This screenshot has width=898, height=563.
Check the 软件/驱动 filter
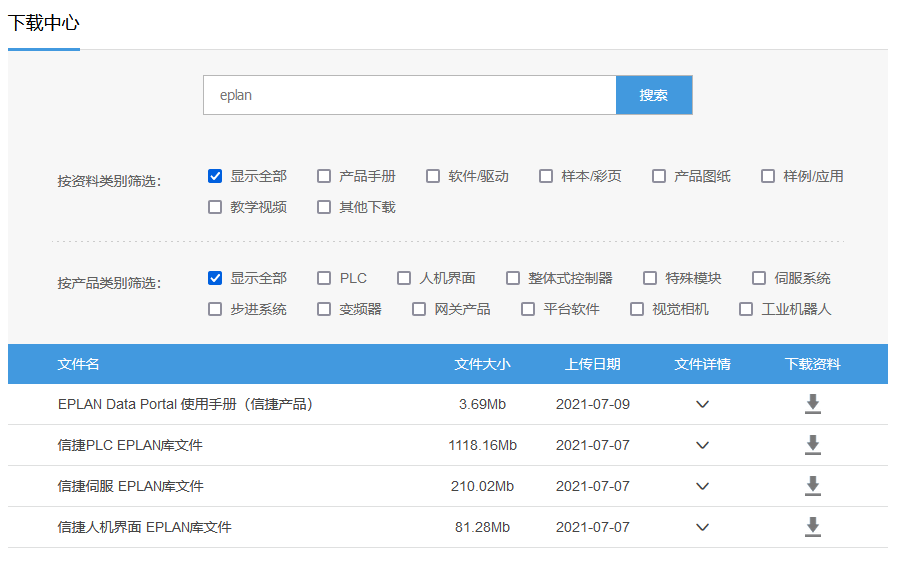(x=433, y=176)
